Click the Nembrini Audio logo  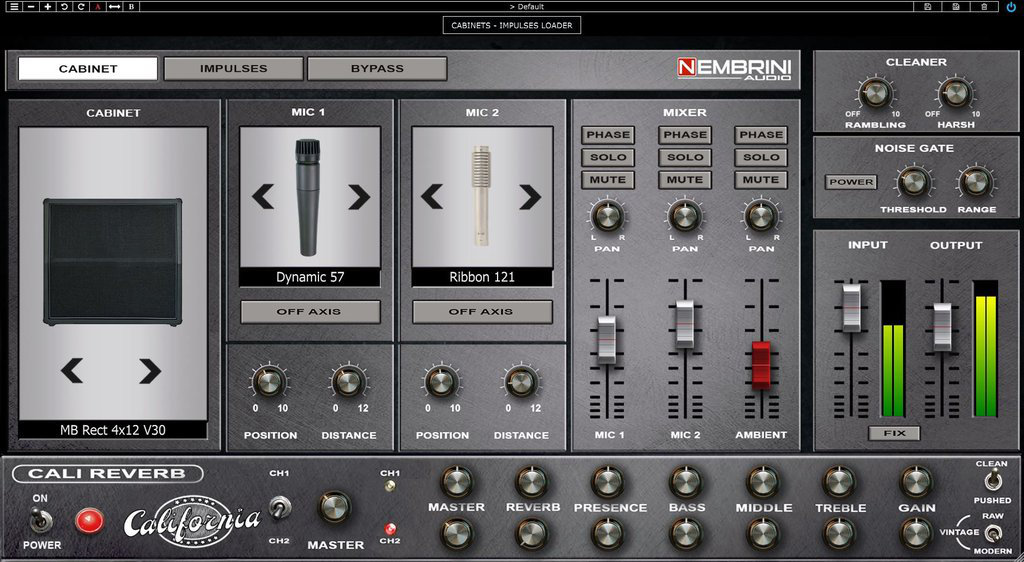[734, 69]
